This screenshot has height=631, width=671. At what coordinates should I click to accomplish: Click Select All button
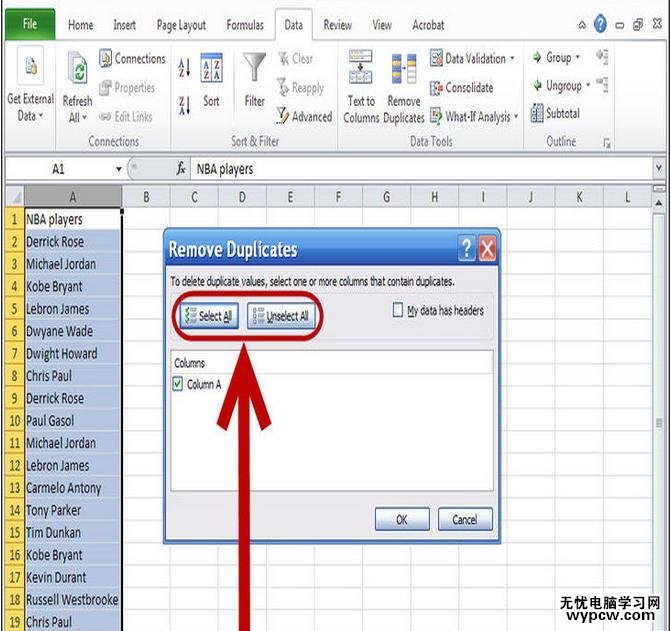pos(209,316)
